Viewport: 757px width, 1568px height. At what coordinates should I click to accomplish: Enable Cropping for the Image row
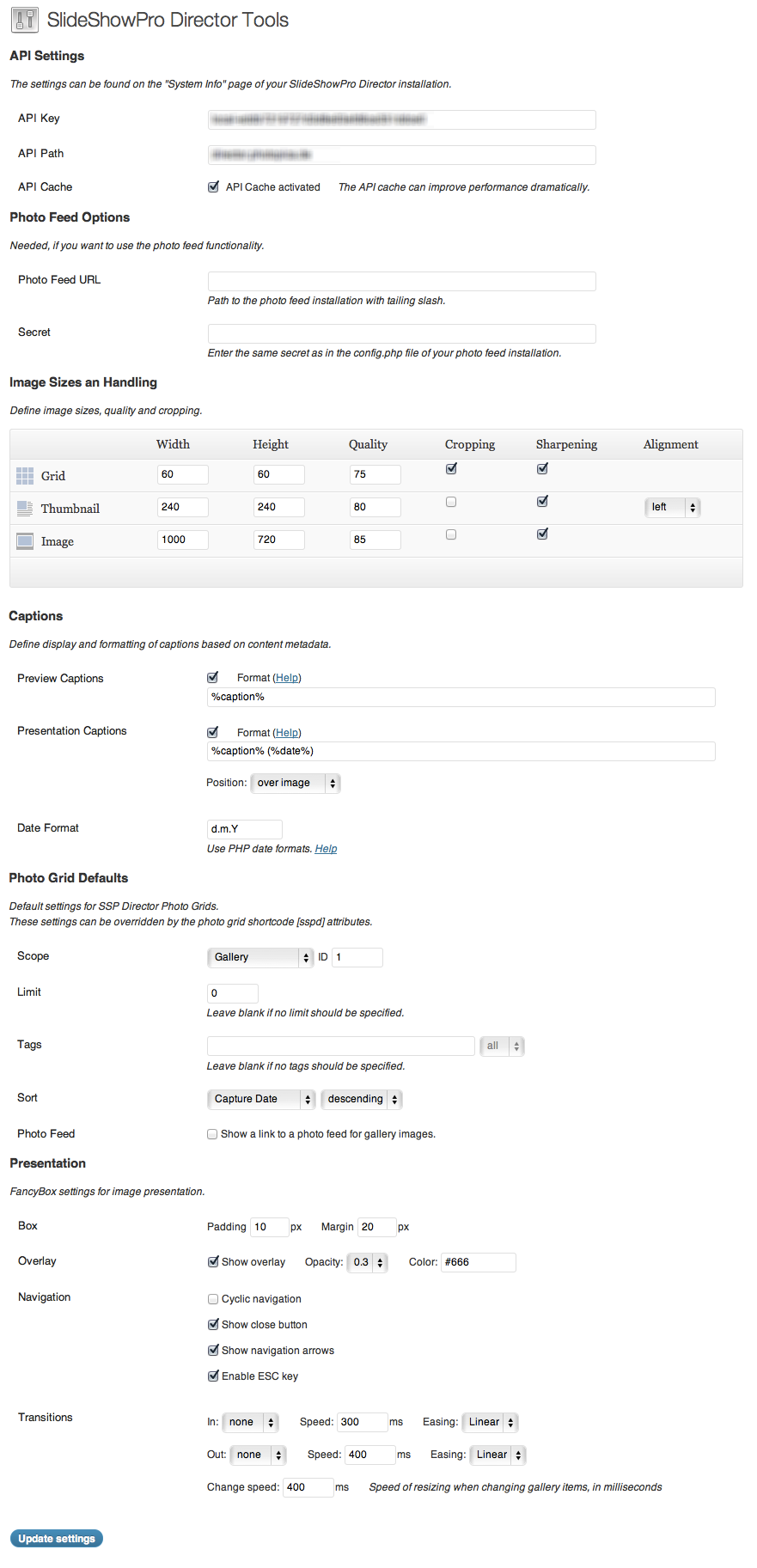451,534
